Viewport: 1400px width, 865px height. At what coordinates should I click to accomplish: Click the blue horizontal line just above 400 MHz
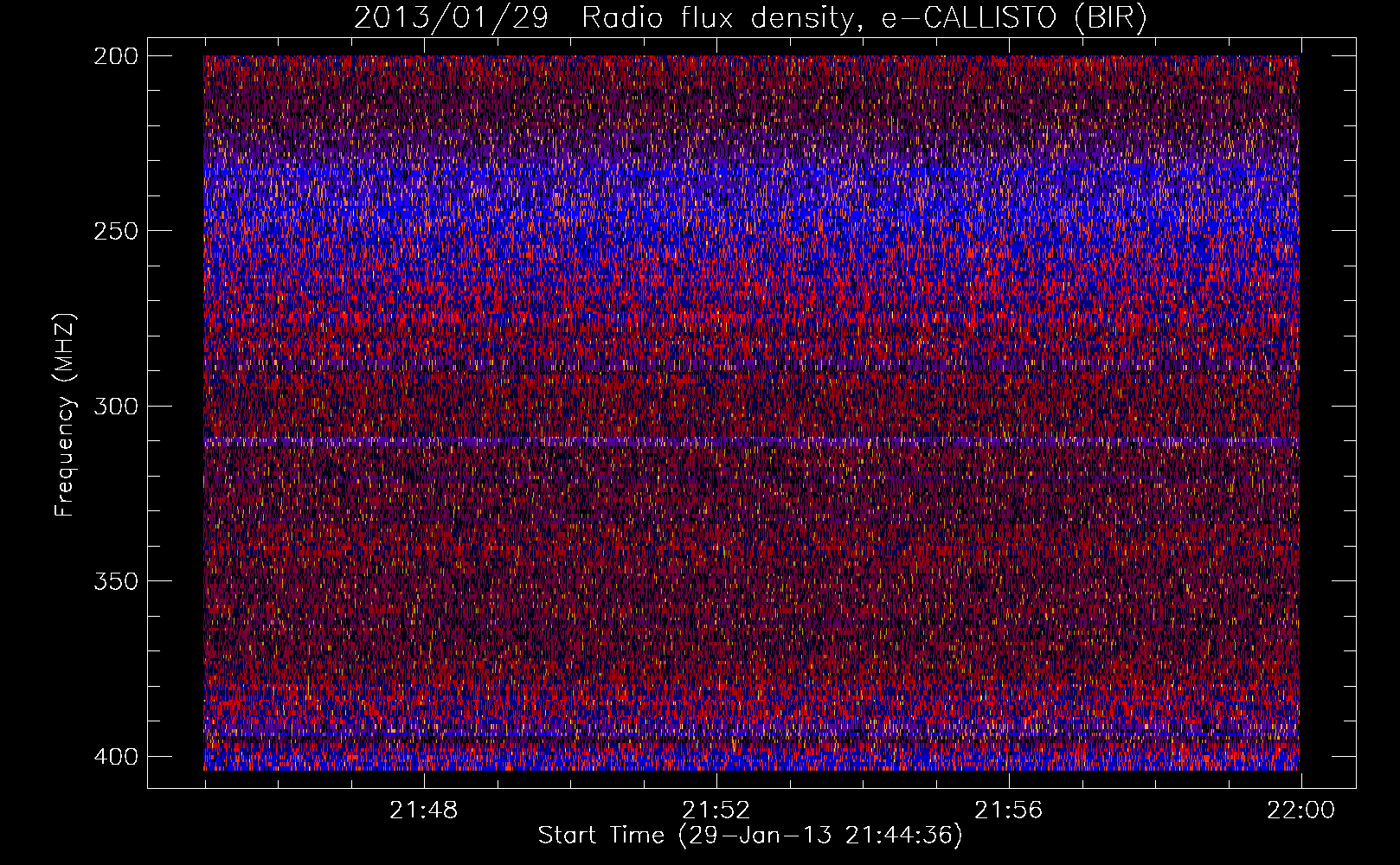[751, 735]
